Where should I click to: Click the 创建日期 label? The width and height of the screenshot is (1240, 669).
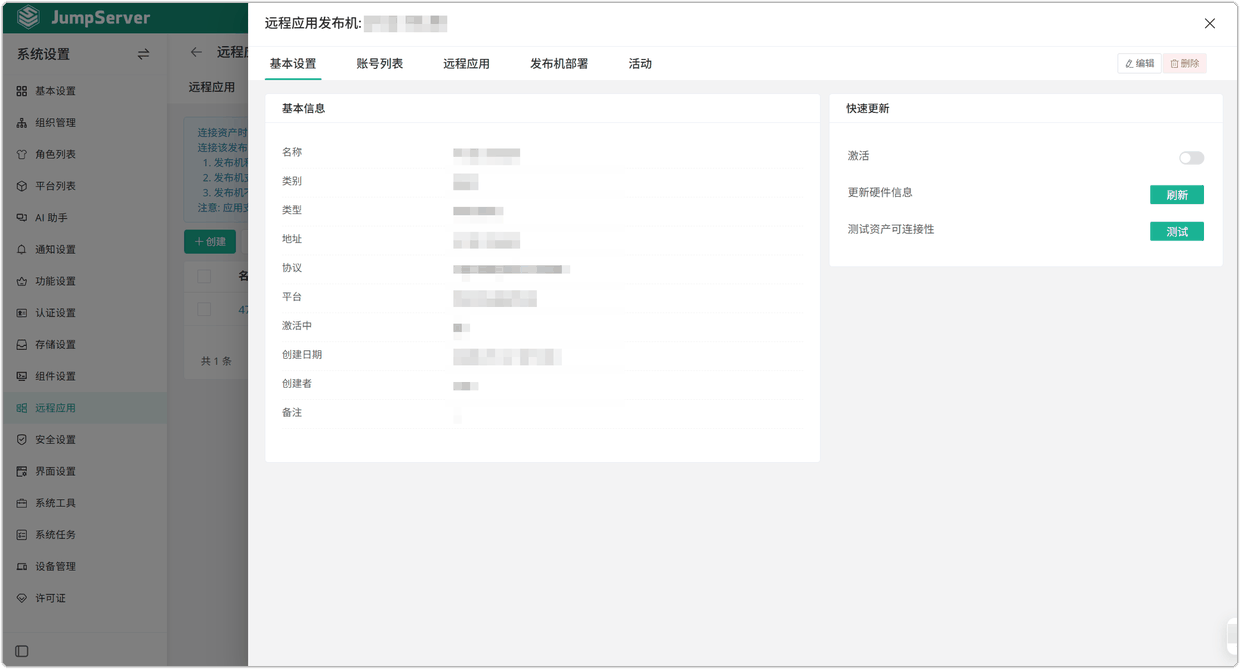(302, 355)
